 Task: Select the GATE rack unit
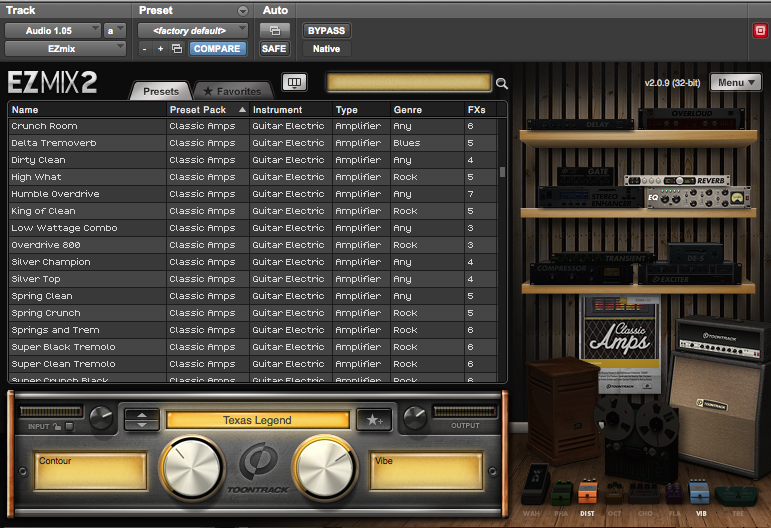click(x=584, y=176)
